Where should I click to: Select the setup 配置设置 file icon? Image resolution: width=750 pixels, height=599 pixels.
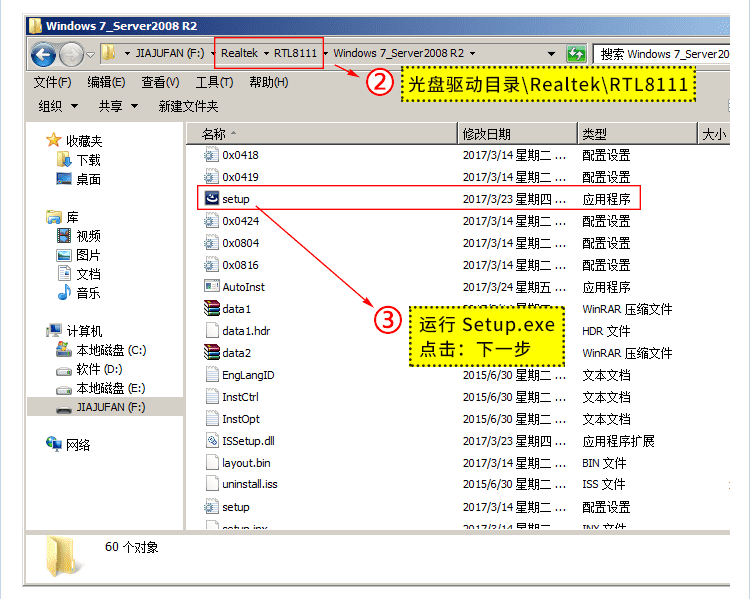[211, 506]
